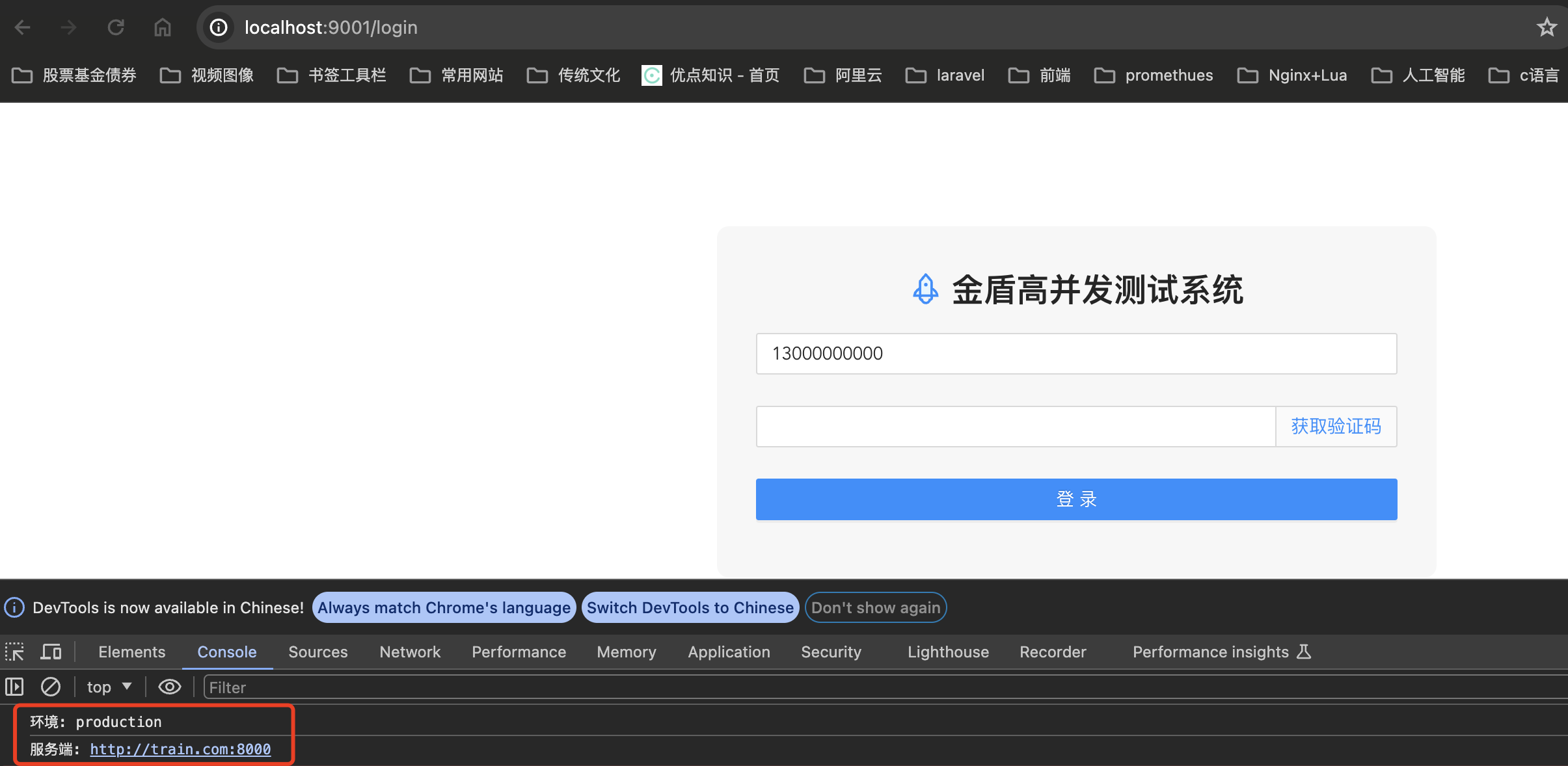
Task: Switch to the Application tab
Action: pyautogui.click(x=729, y=652)
